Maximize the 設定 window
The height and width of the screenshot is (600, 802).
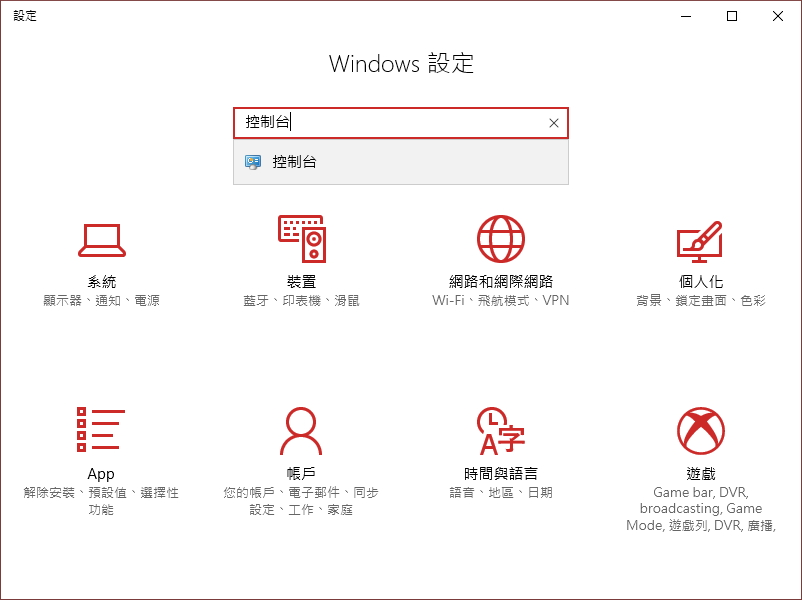[732, 16]
